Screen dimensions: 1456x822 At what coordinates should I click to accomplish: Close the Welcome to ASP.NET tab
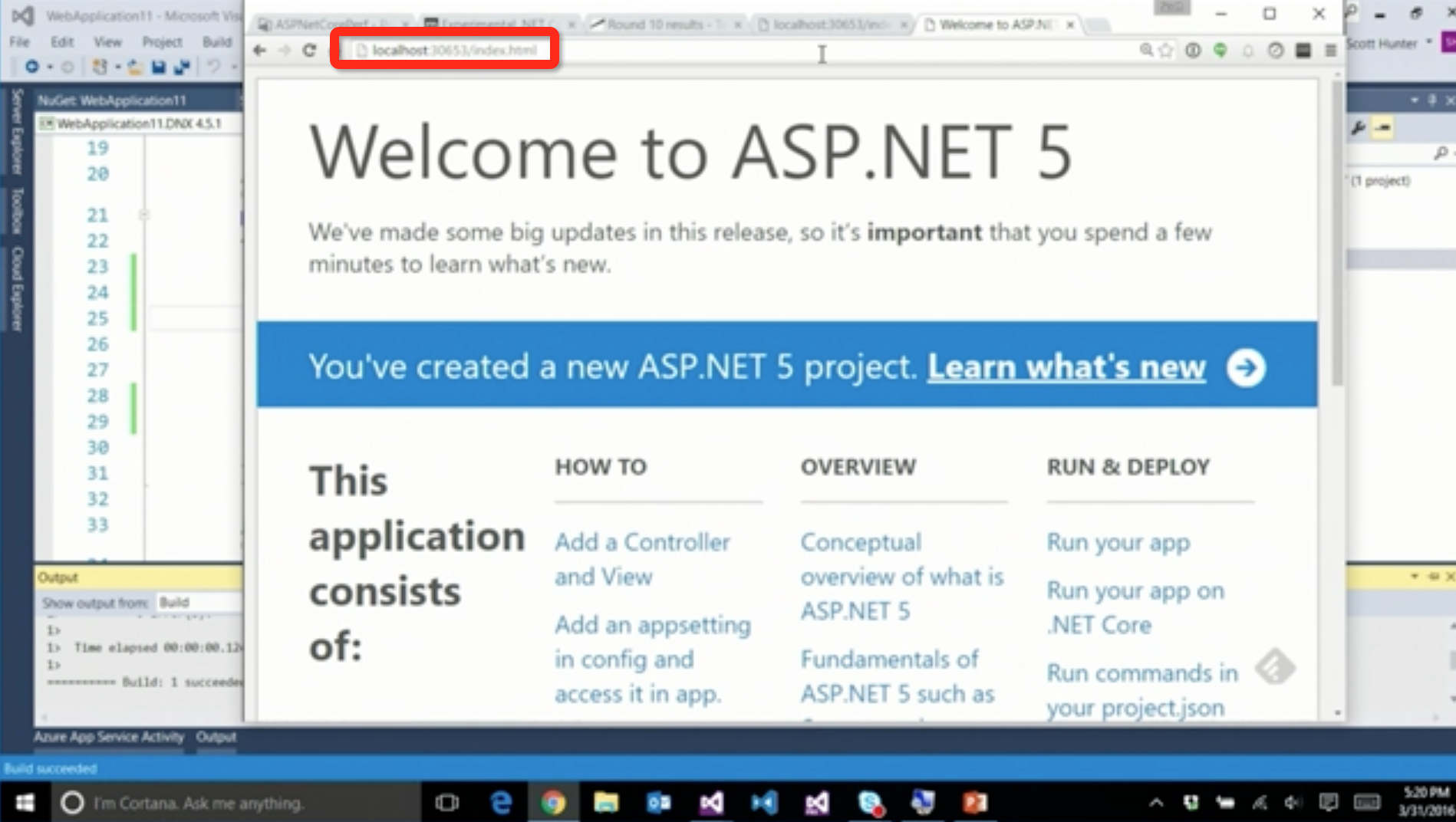1070,25
